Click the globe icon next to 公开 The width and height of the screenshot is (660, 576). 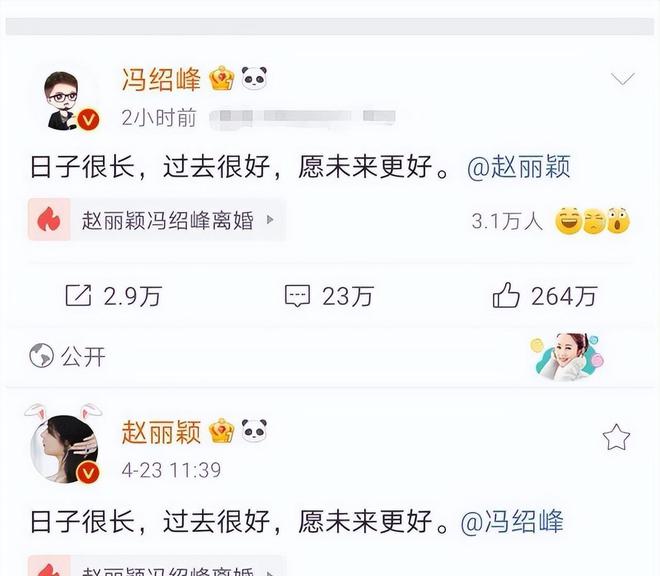point(41,355)
